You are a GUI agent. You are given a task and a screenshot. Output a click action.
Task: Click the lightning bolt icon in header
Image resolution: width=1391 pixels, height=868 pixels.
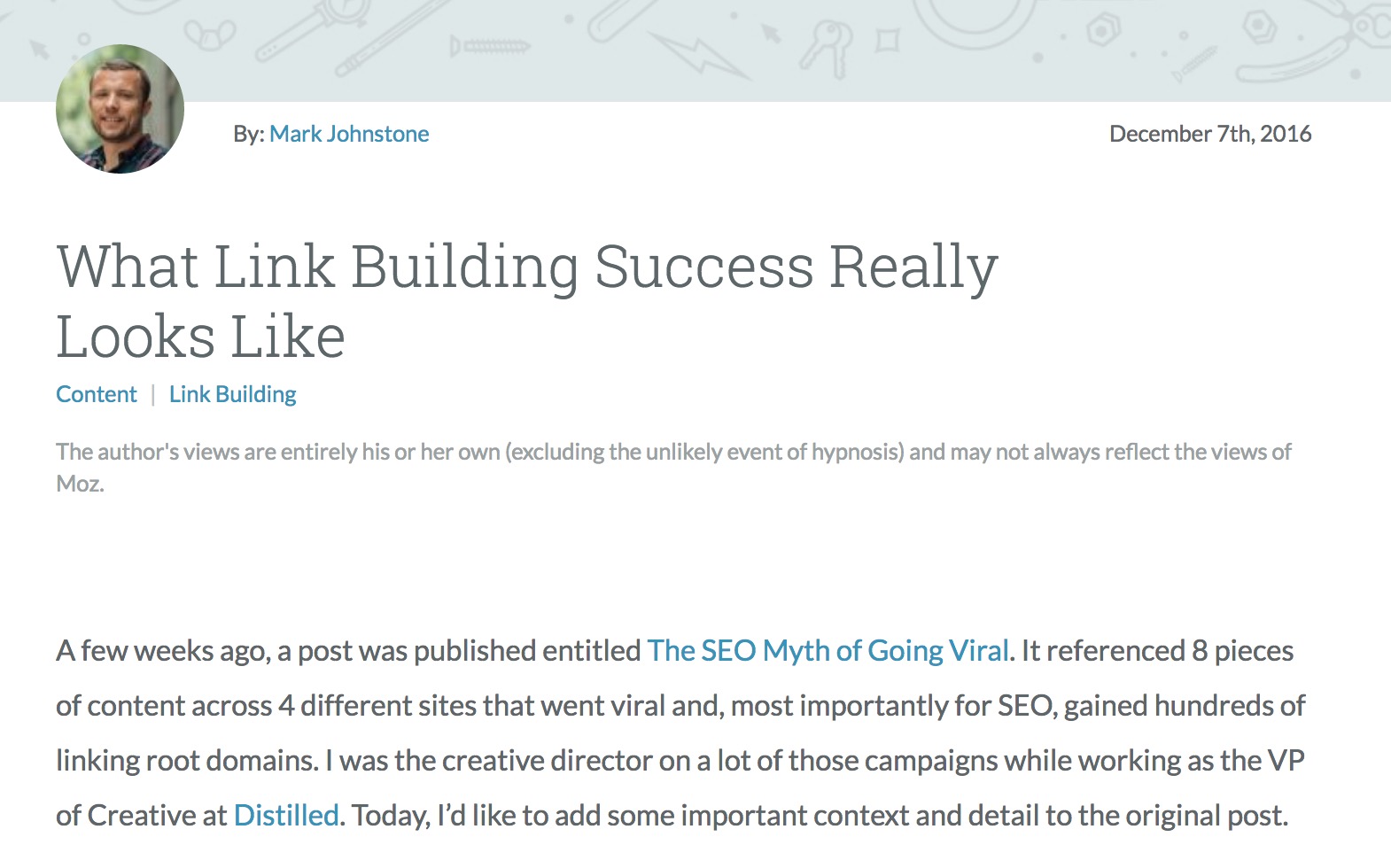click(700, 55)
